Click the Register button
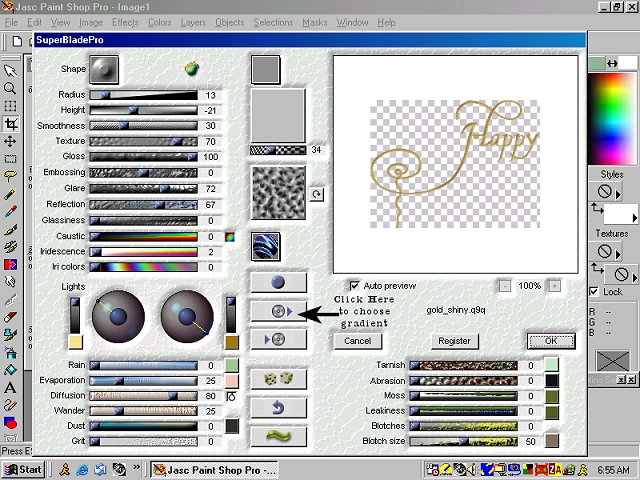The height and width of the screenshot is (480, 640). [454, 341]
